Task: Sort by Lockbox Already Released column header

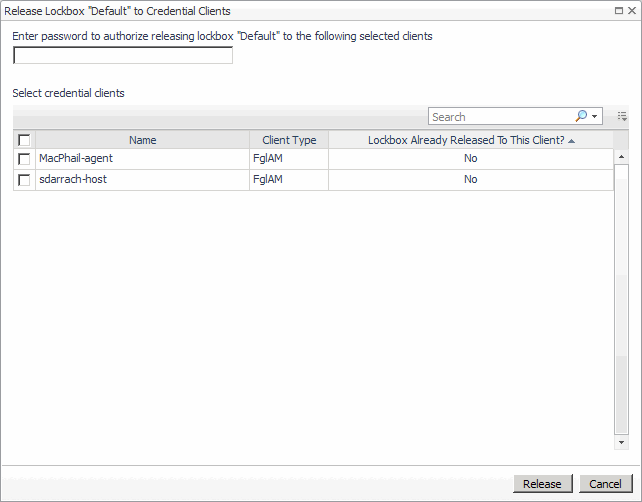Action: (x=465, y=141)
